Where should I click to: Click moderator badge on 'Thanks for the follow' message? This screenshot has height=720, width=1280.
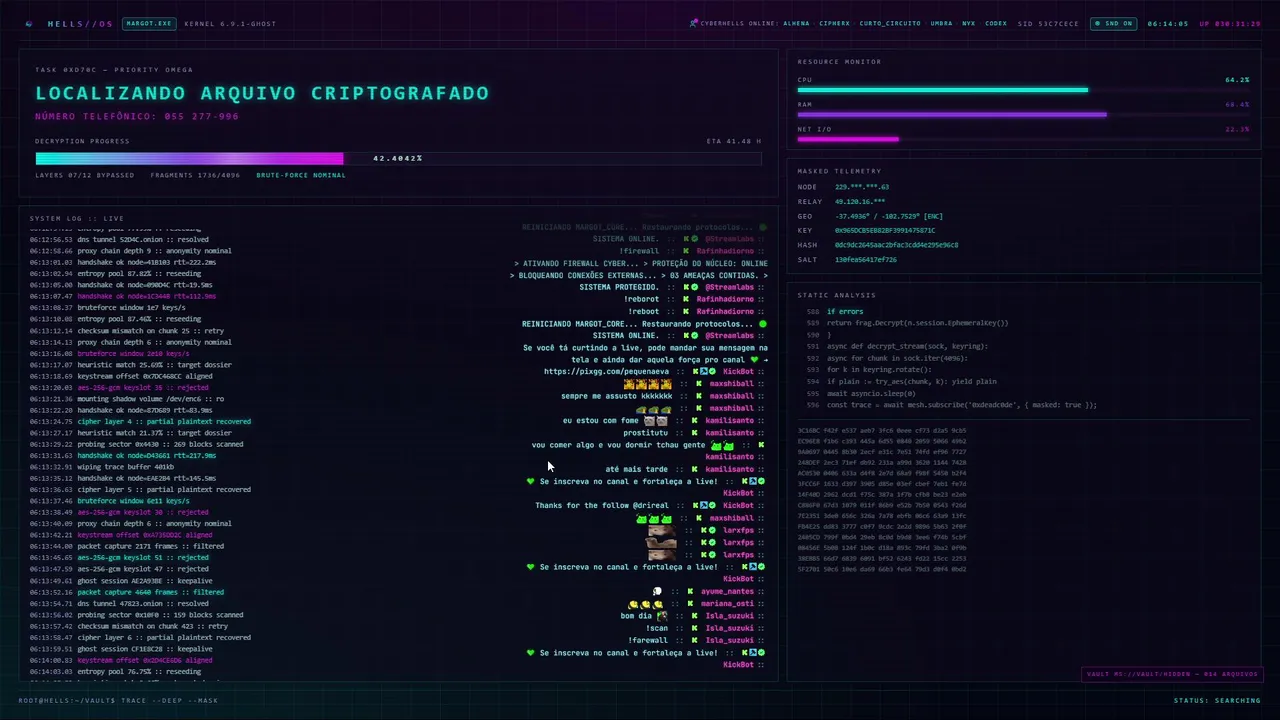(x=703, y=506)
